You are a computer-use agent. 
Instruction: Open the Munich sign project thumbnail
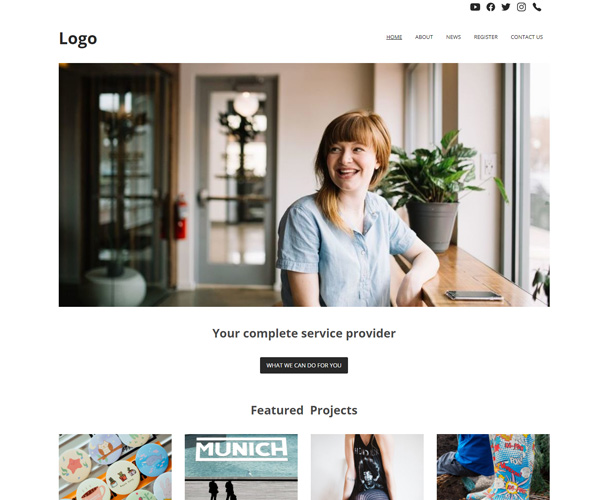coord(241,467)
